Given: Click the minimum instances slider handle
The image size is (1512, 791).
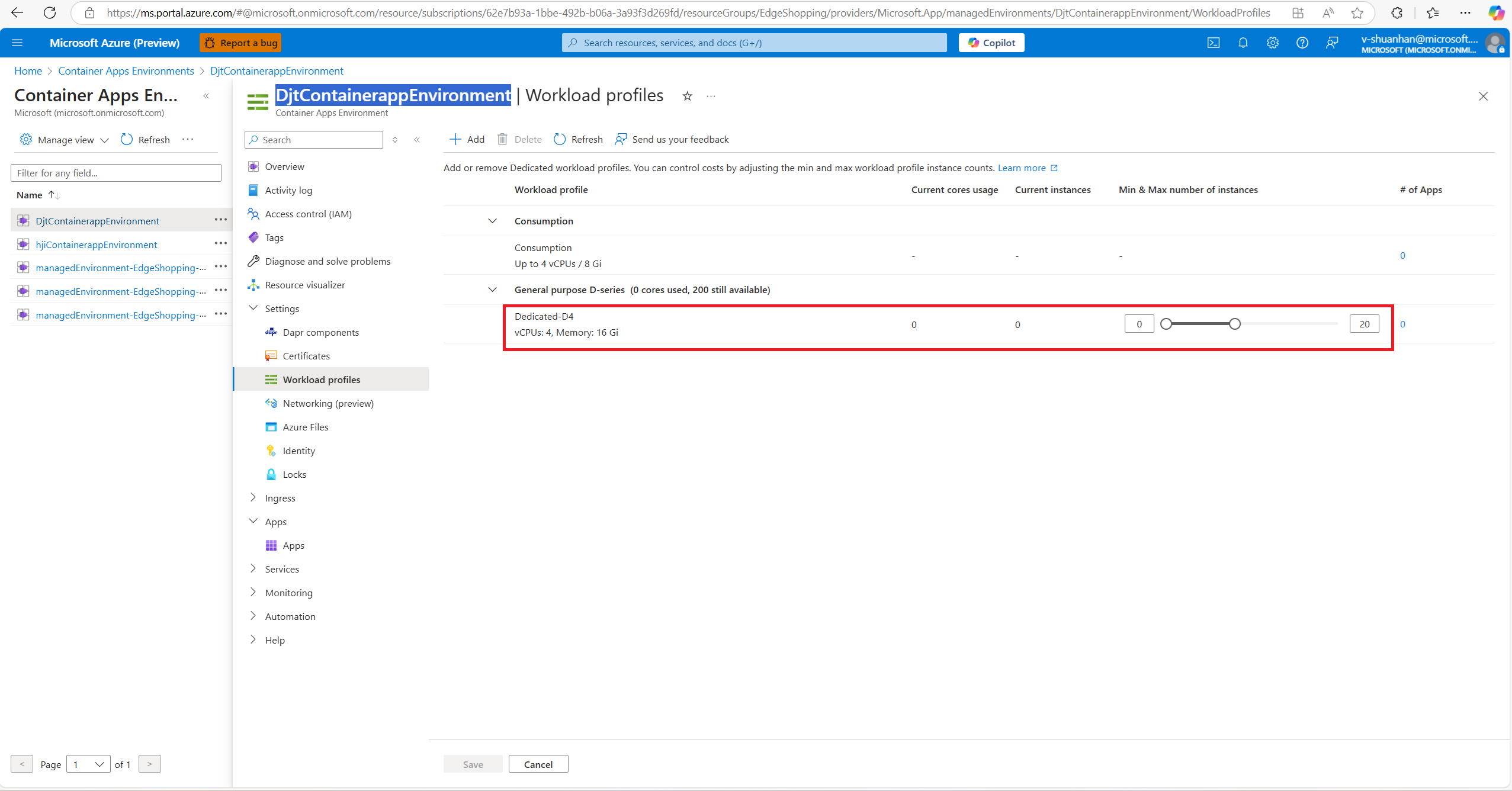Looking at the screenshot, I should pyautogui.click(x=1166, y=324).
